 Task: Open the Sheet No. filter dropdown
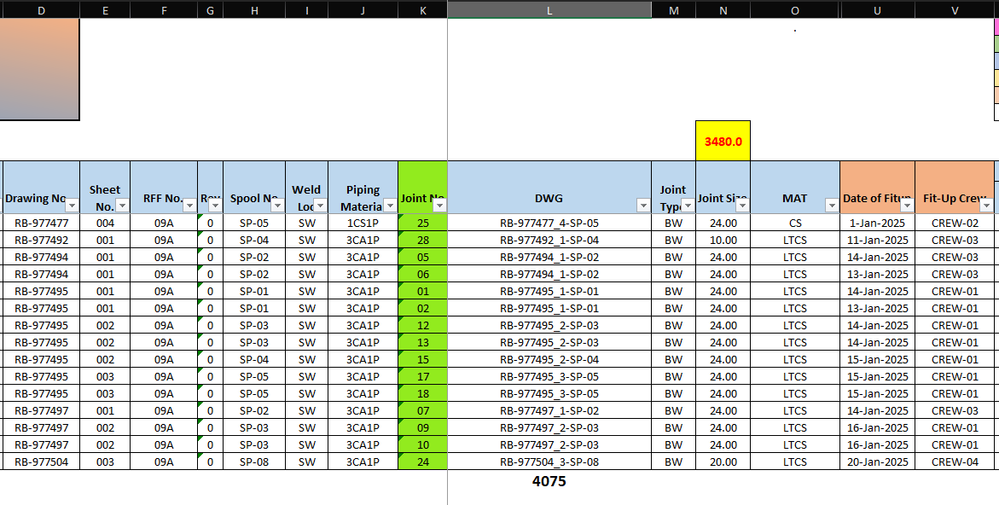click(123, 206)
